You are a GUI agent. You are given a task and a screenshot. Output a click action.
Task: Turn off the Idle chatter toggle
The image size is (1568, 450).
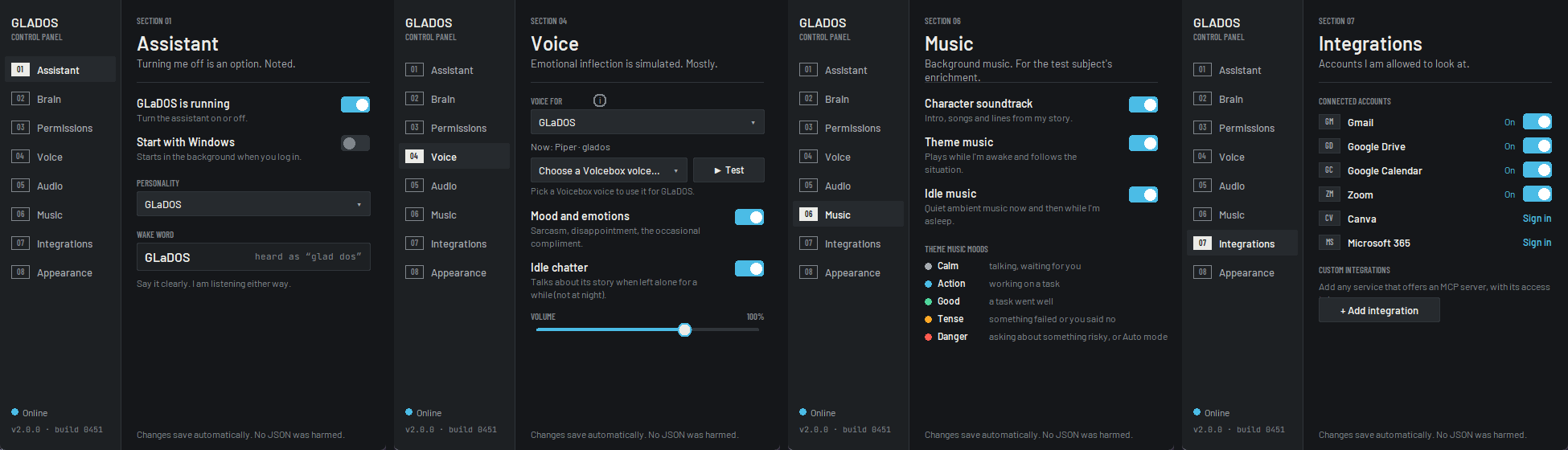pyautogui.click(x=749, y=268)
